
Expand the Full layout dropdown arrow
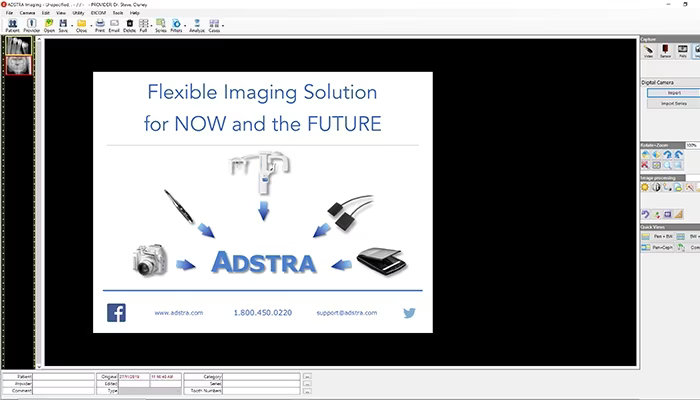[x=151, y=25]
